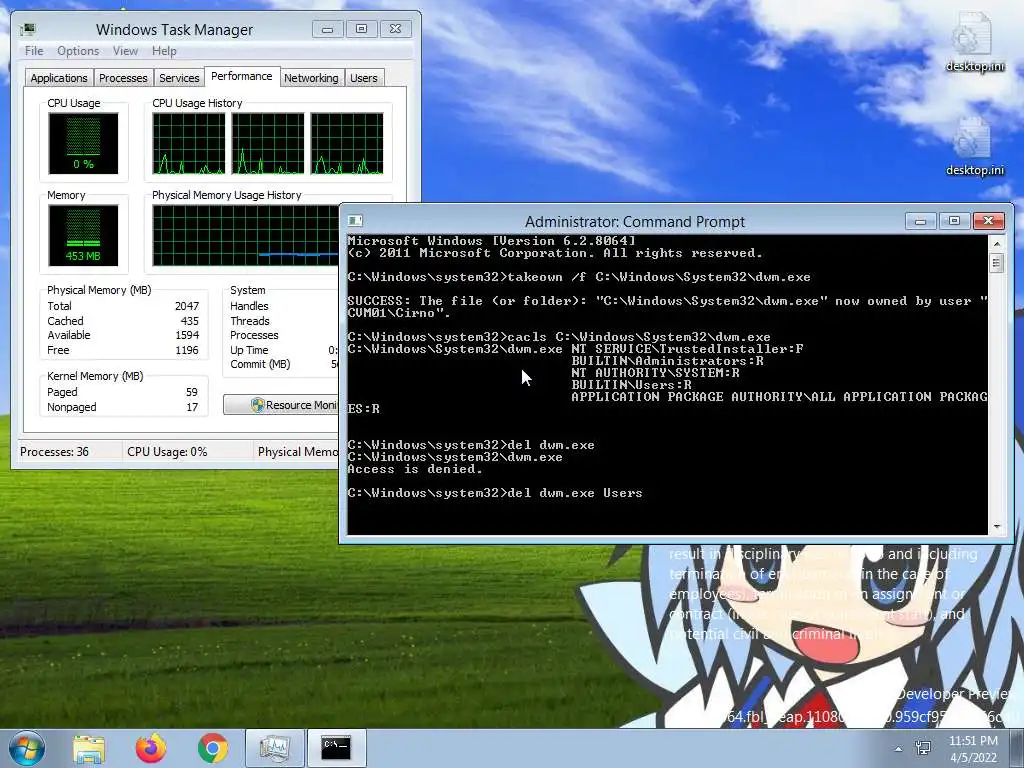
Task: Switch to Command Prompt taskbar button
Action: coord(337,748)
